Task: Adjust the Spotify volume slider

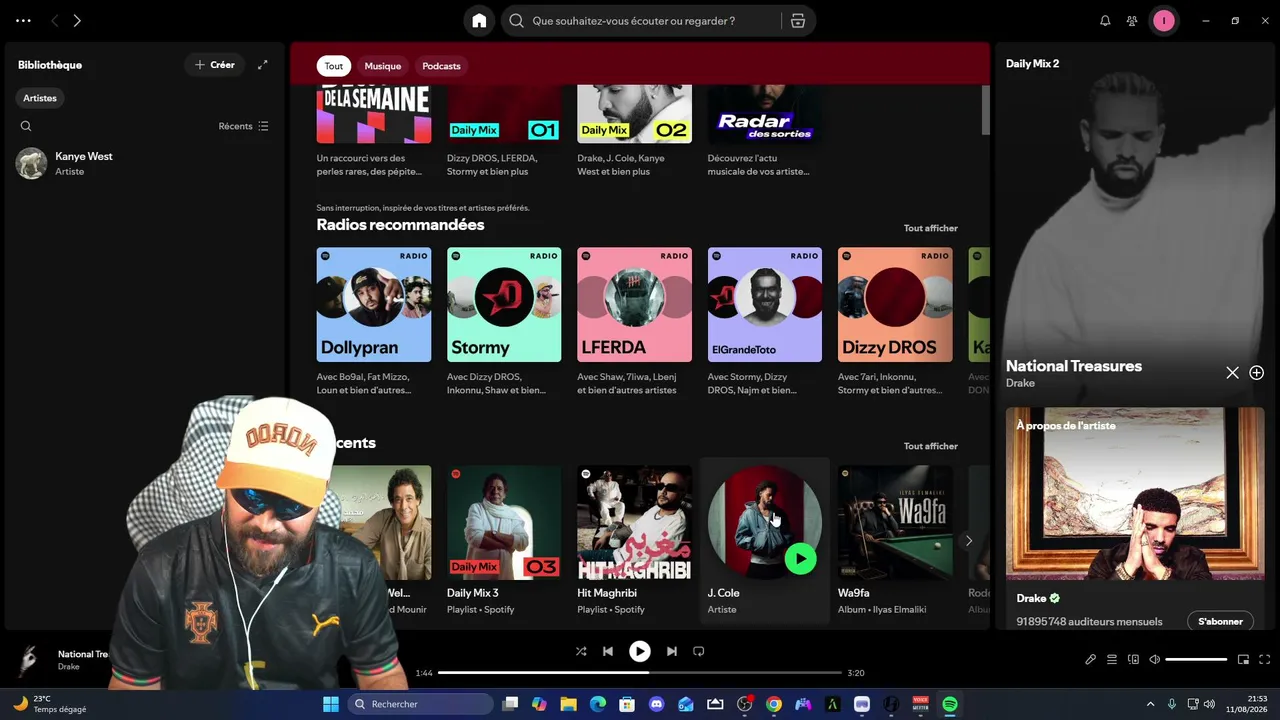Action: click(x=1196, y=659)
